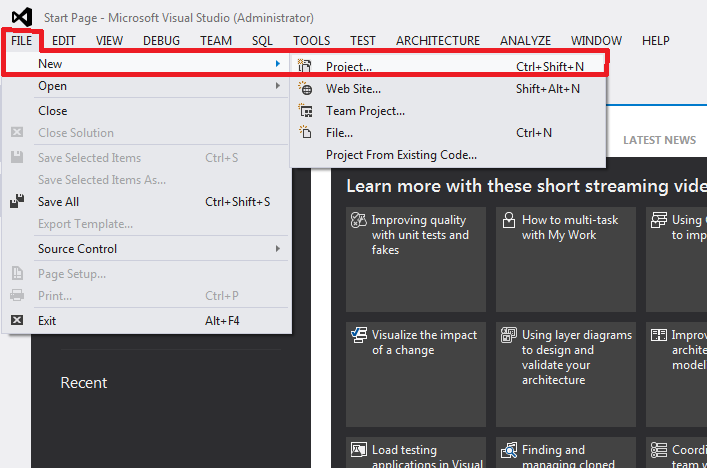Select Close from the File menu
The height and width of the screenshot is (468, 707).
click(x=53, y=111)
